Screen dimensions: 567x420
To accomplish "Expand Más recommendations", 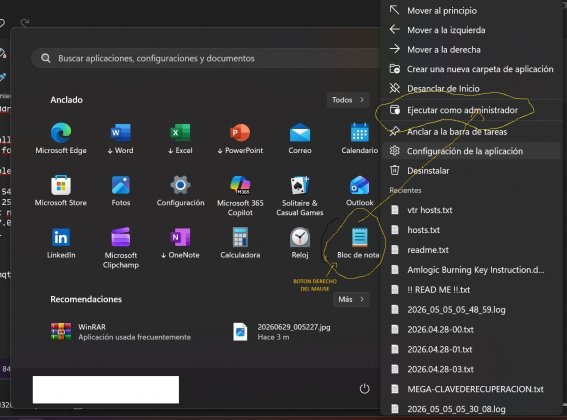I will point(351,299).
